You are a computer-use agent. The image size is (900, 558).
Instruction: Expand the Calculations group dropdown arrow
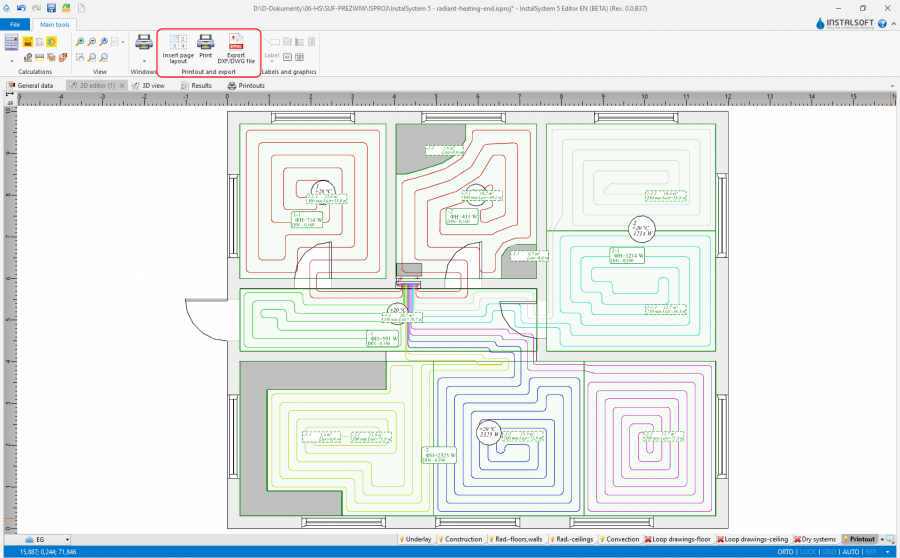11,60
